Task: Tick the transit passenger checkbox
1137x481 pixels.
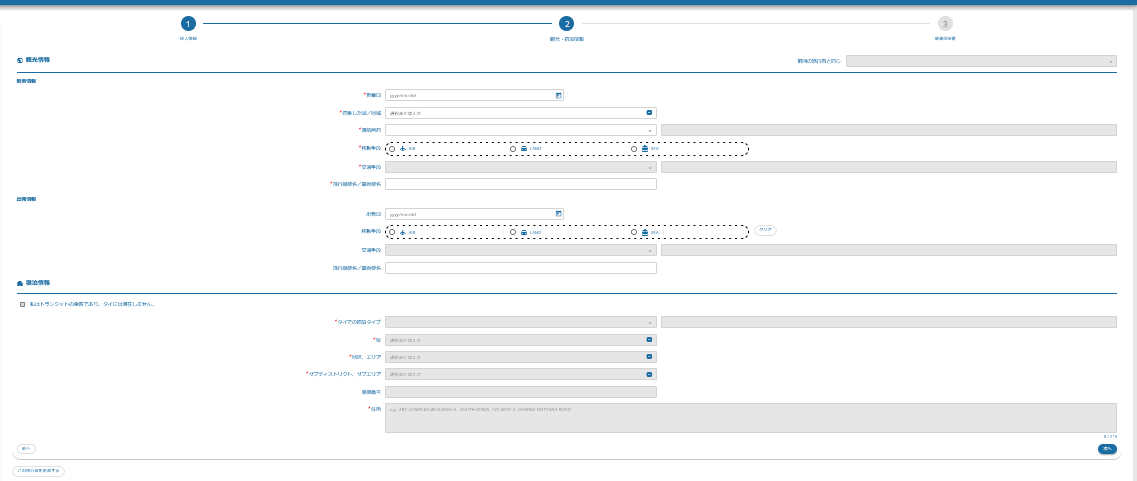Action: 22,304
